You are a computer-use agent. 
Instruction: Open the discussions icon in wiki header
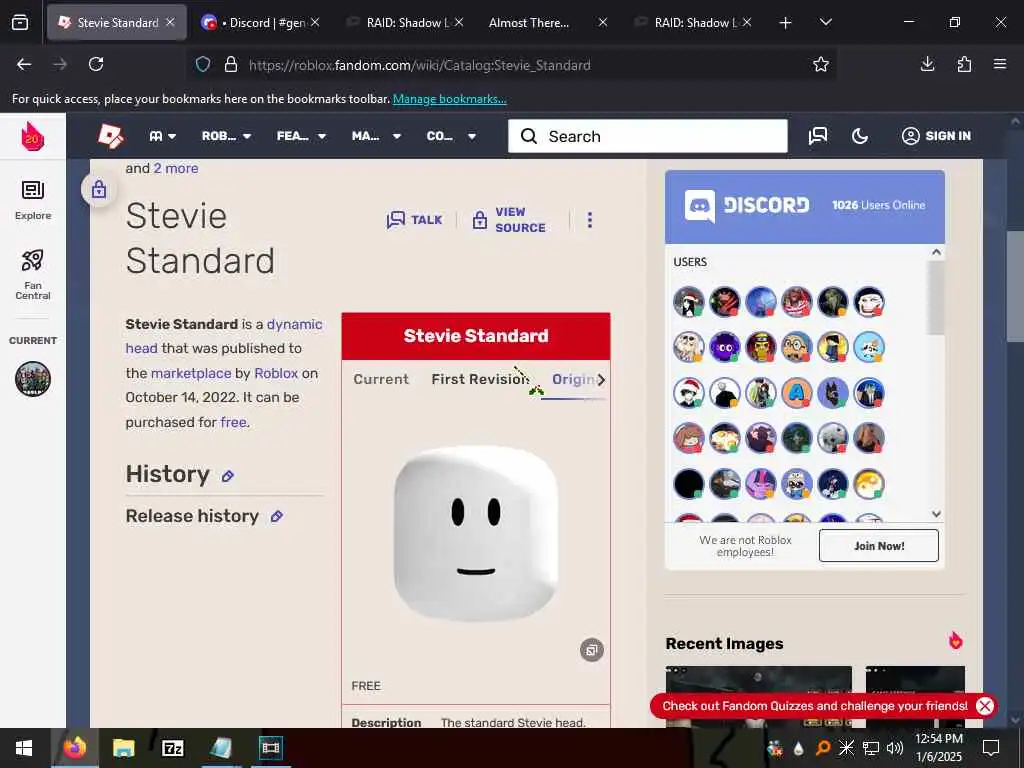818,136
